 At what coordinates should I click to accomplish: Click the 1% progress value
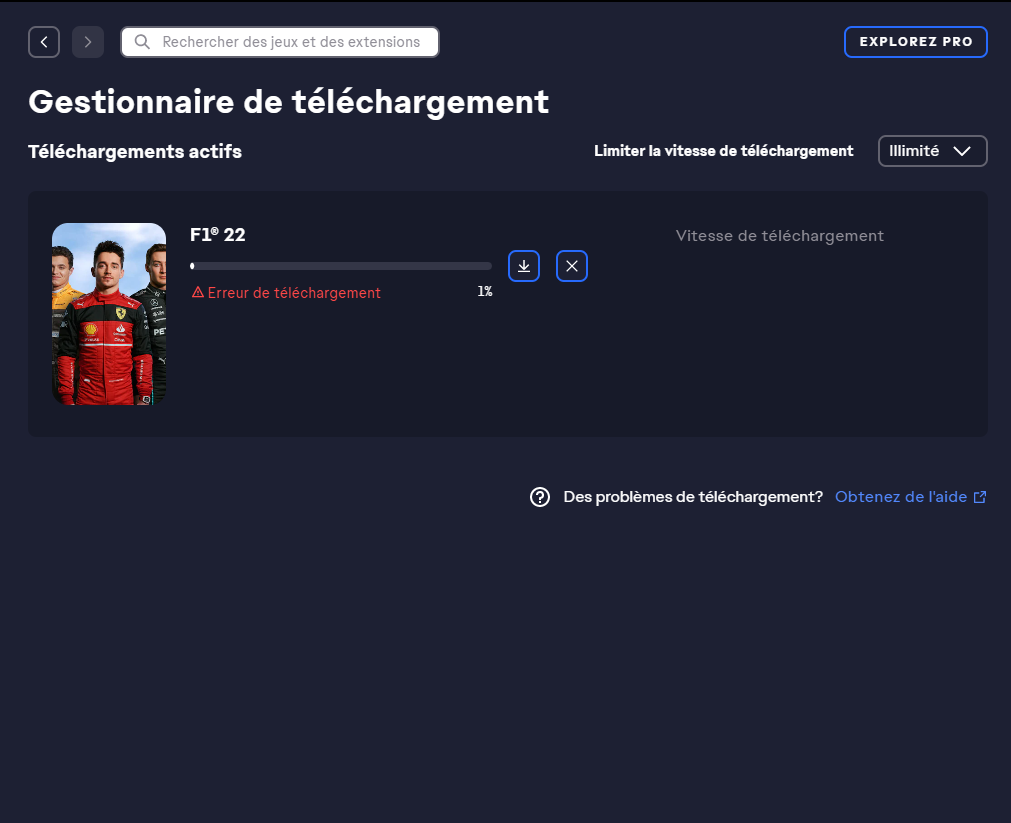pyautogui.click(x=485, y=292)
